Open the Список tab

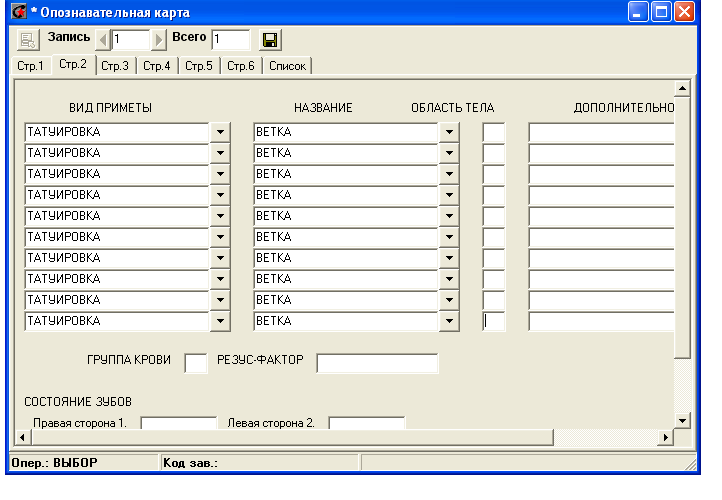coord(287,66)
